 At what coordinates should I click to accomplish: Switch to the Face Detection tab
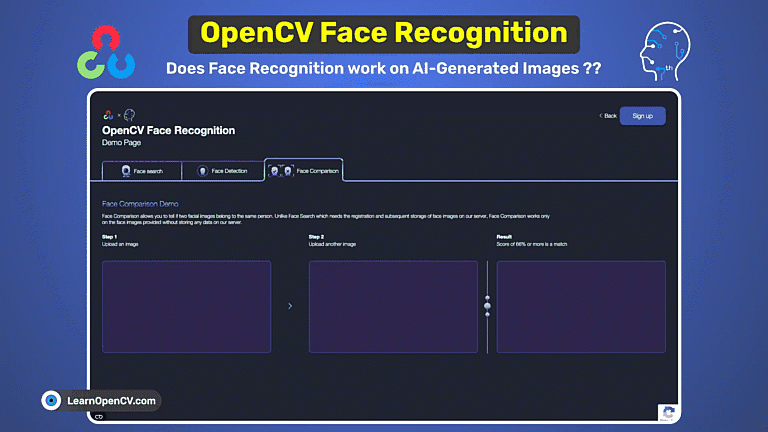[222, 171]
